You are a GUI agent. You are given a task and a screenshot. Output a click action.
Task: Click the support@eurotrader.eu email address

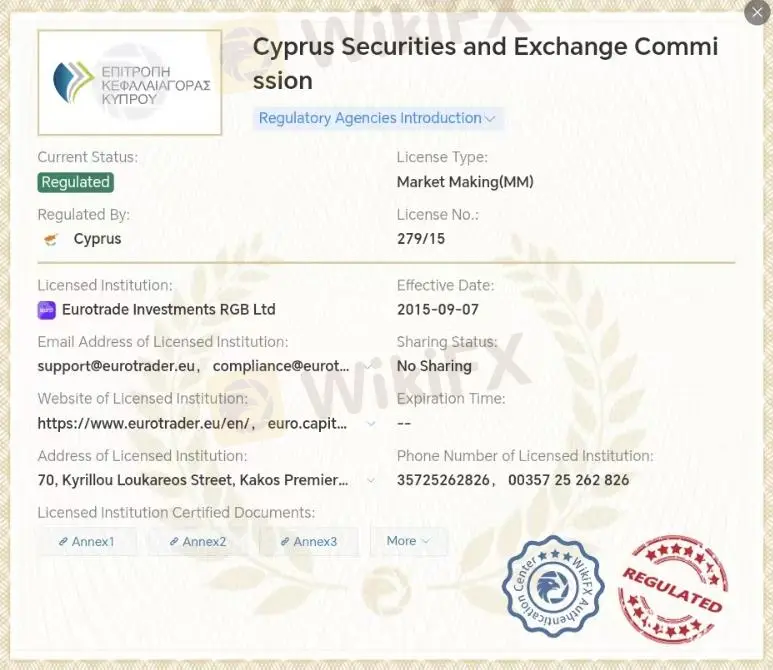coord(116,366)
